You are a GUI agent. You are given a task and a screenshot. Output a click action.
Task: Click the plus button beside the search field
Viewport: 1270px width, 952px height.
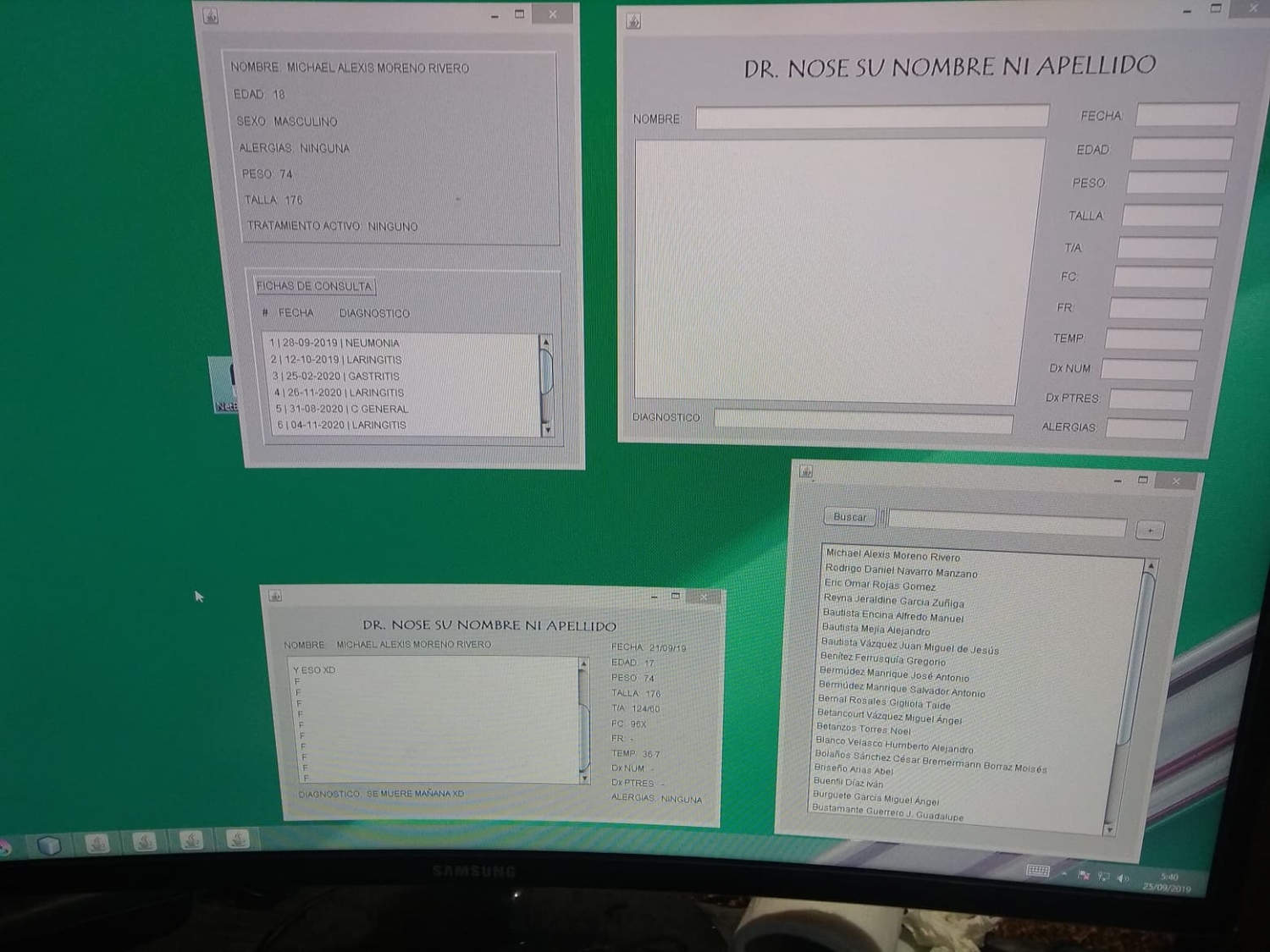pos(1150,530)
